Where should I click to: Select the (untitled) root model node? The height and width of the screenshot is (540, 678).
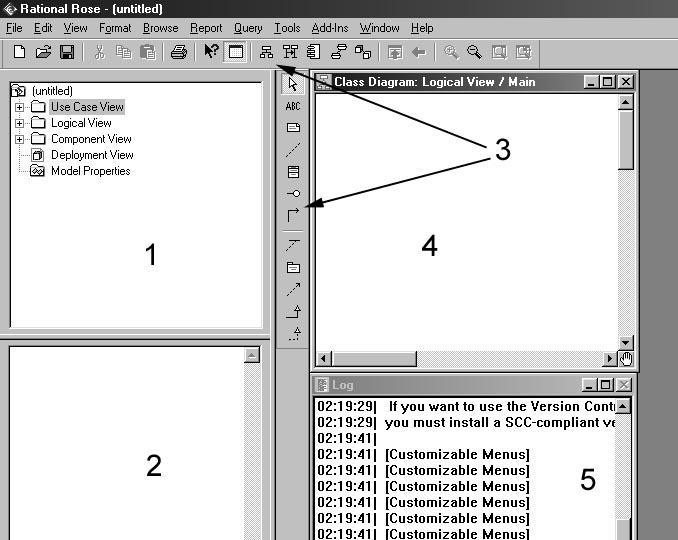pyautogui.click(x=52, y=91)
